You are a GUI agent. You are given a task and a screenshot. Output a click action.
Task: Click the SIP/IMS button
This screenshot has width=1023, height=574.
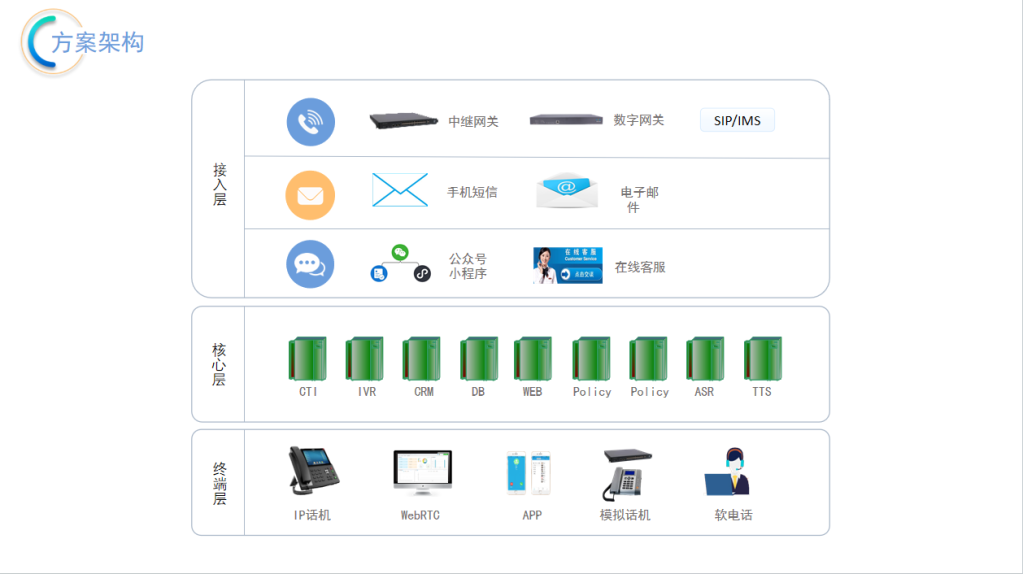coord(737,121)
